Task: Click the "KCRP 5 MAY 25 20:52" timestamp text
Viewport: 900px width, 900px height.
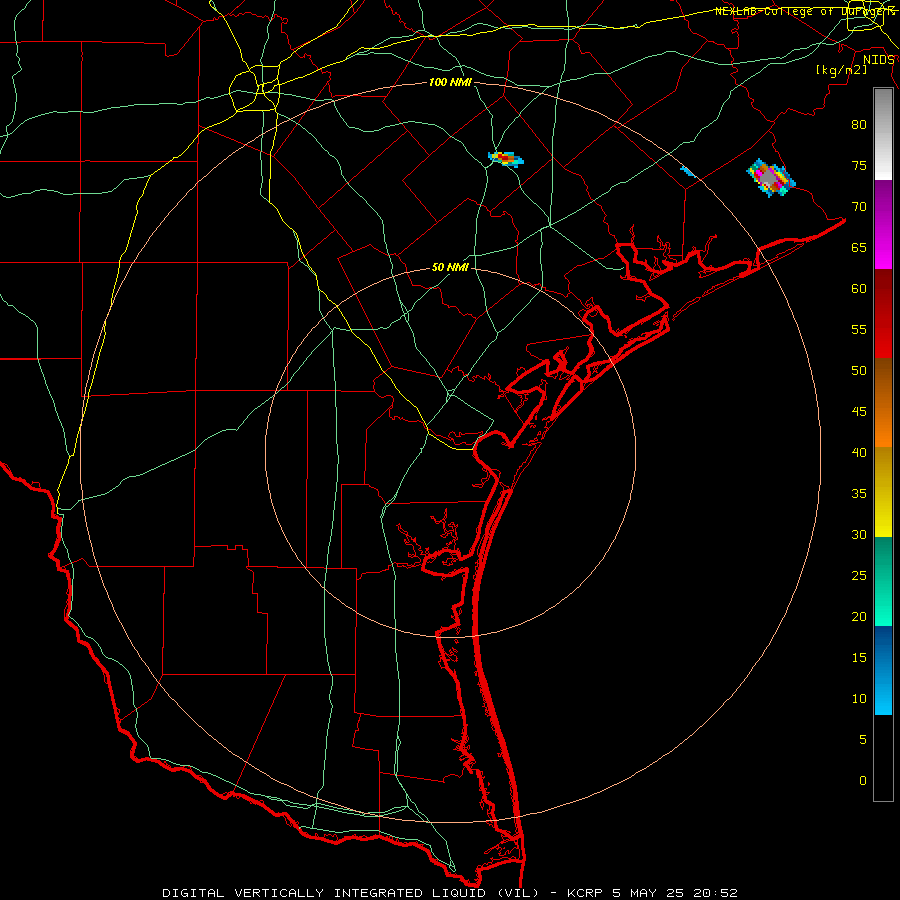Action: pyautogui.click(x=652, y=893)
